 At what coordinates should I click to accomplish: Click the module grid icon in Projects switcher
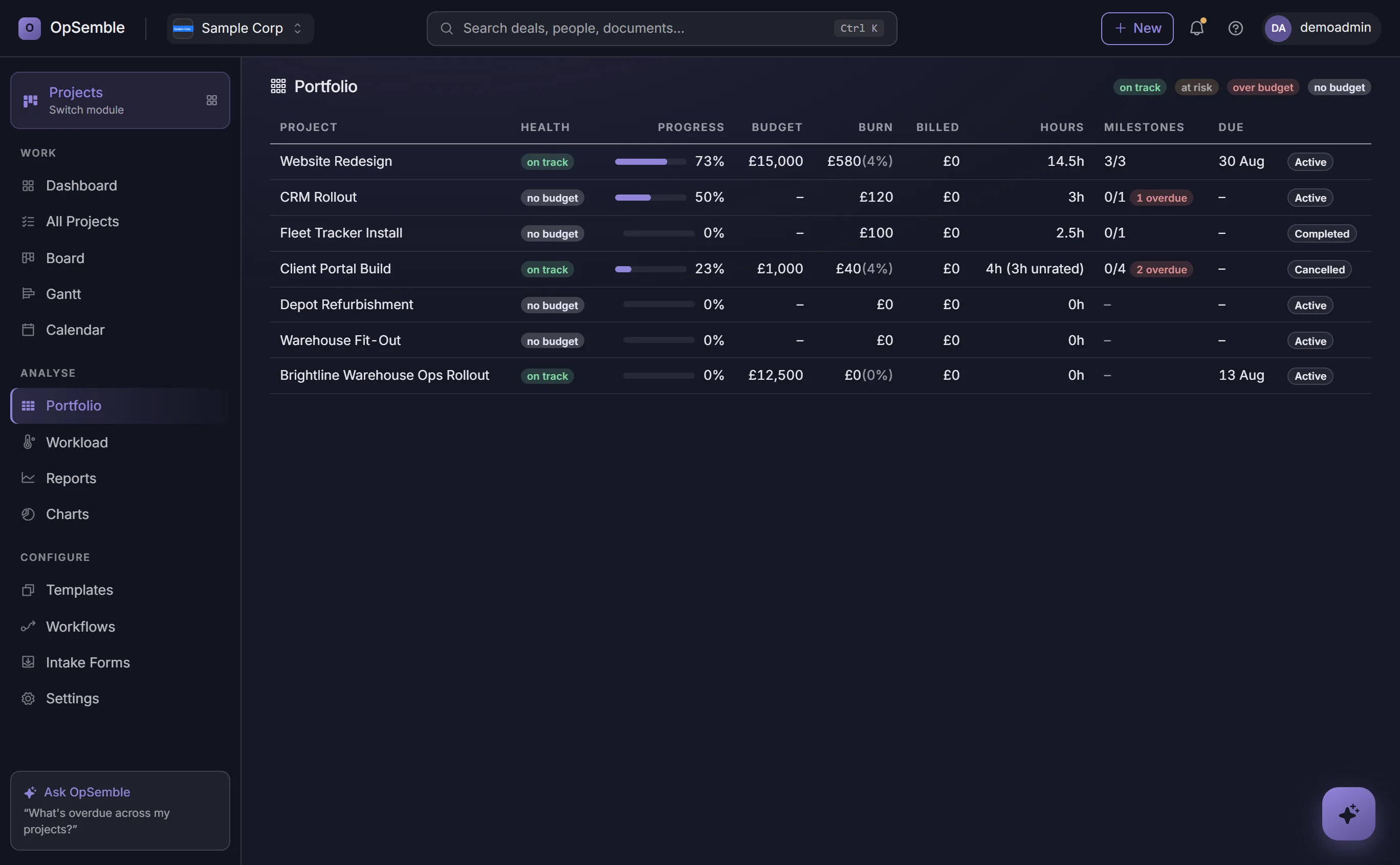tap(212, 100)
